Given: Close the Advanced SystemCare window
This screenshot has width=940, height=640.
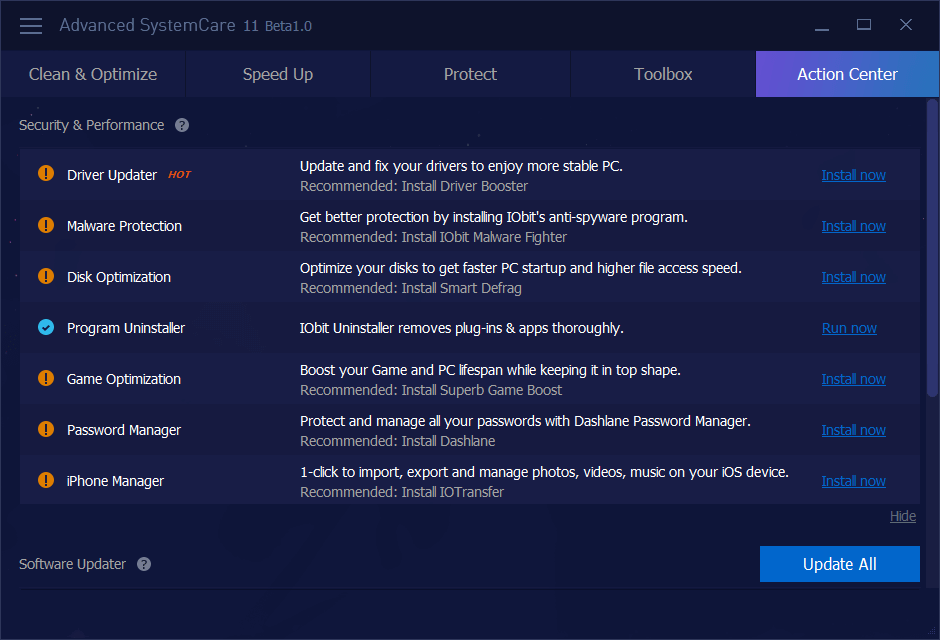Looking at the screenshot, I should coord(906,25).
